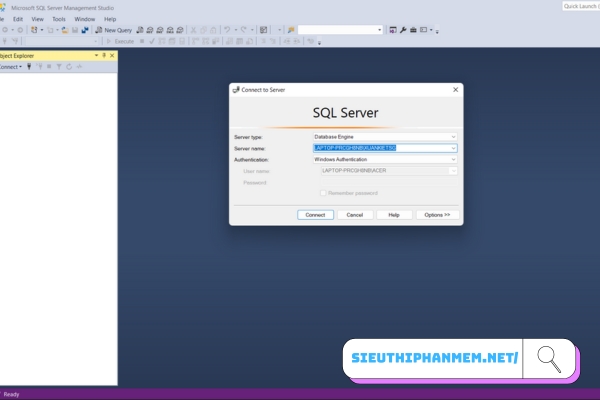This screenshot has width=600, height=400.
Task: Expand the Server type dropdown
Action: pos(453,137)
